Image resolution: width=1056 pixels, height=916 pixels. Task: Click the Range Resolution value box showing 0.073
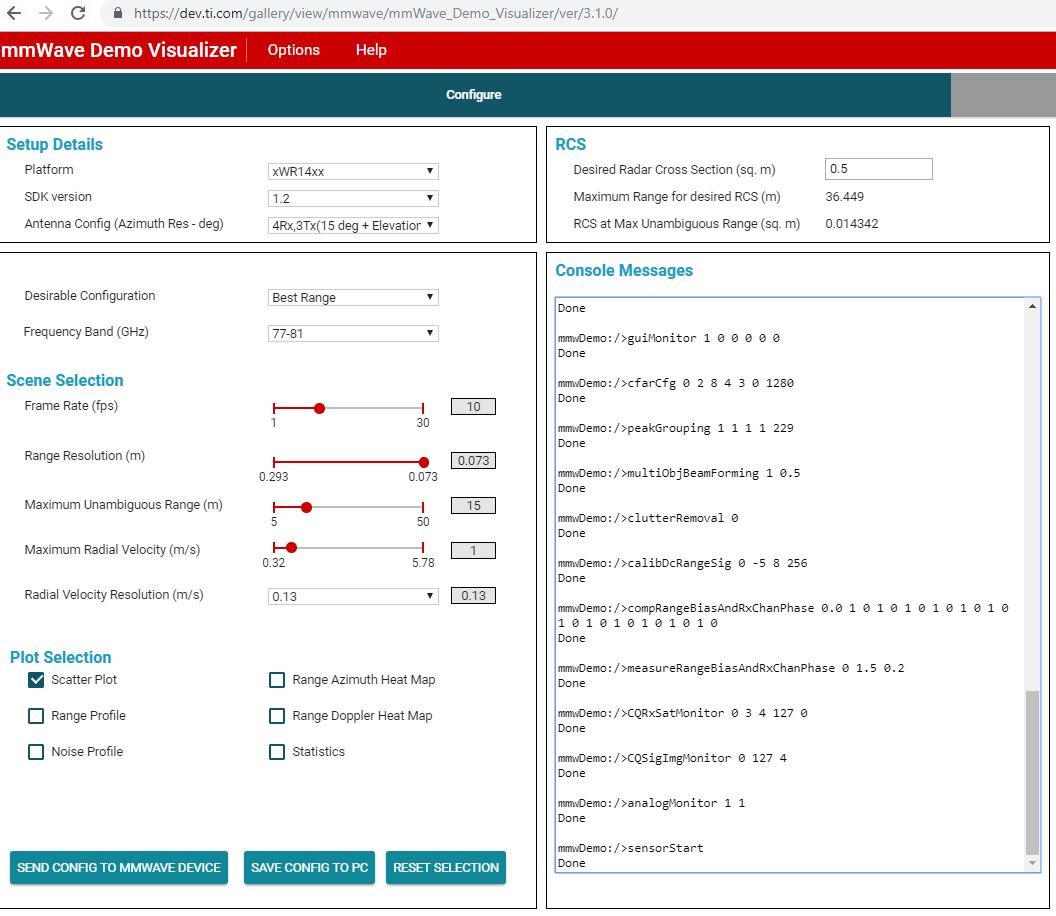tap(473, 460)
